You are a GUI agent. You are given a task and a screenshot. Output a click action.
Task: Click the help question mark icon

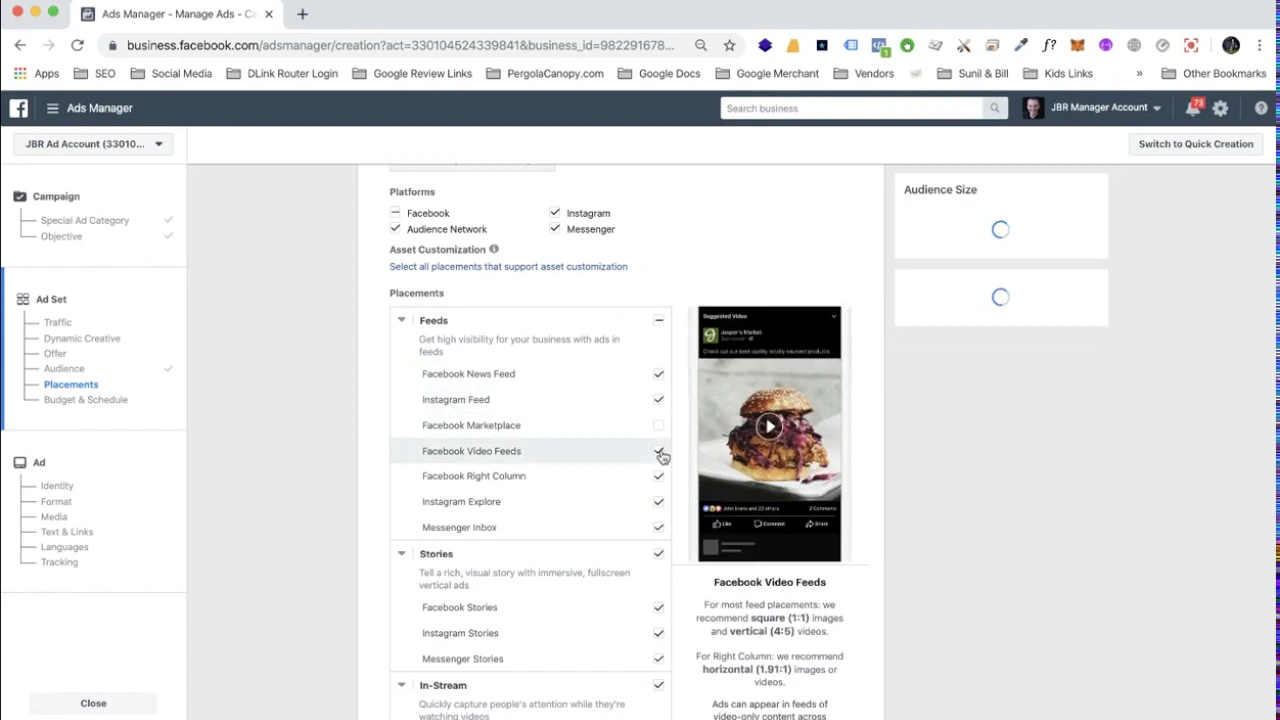click(1261, 108)
